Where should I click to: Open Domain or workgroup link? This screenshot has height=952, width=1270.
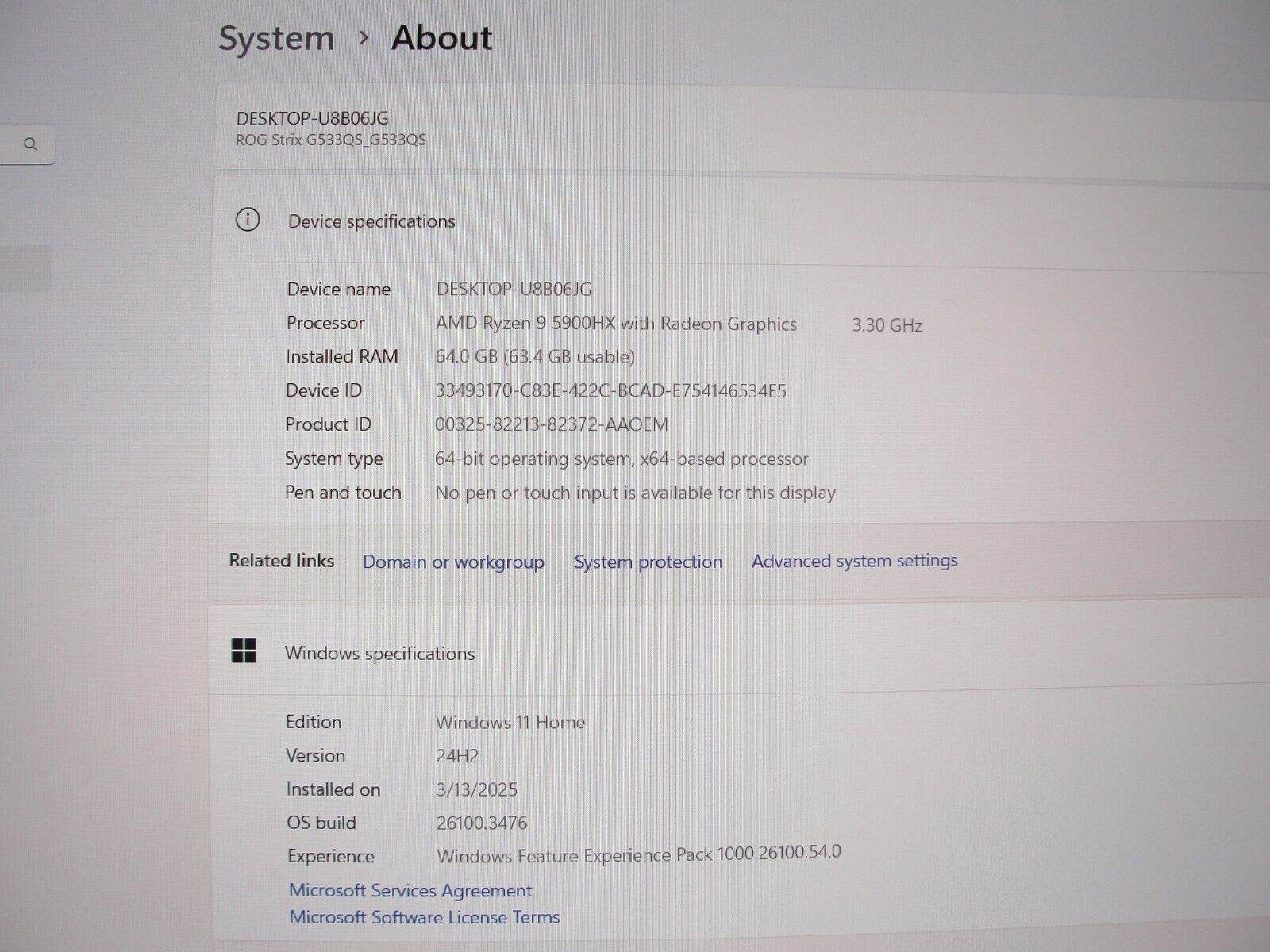point(453,562)
